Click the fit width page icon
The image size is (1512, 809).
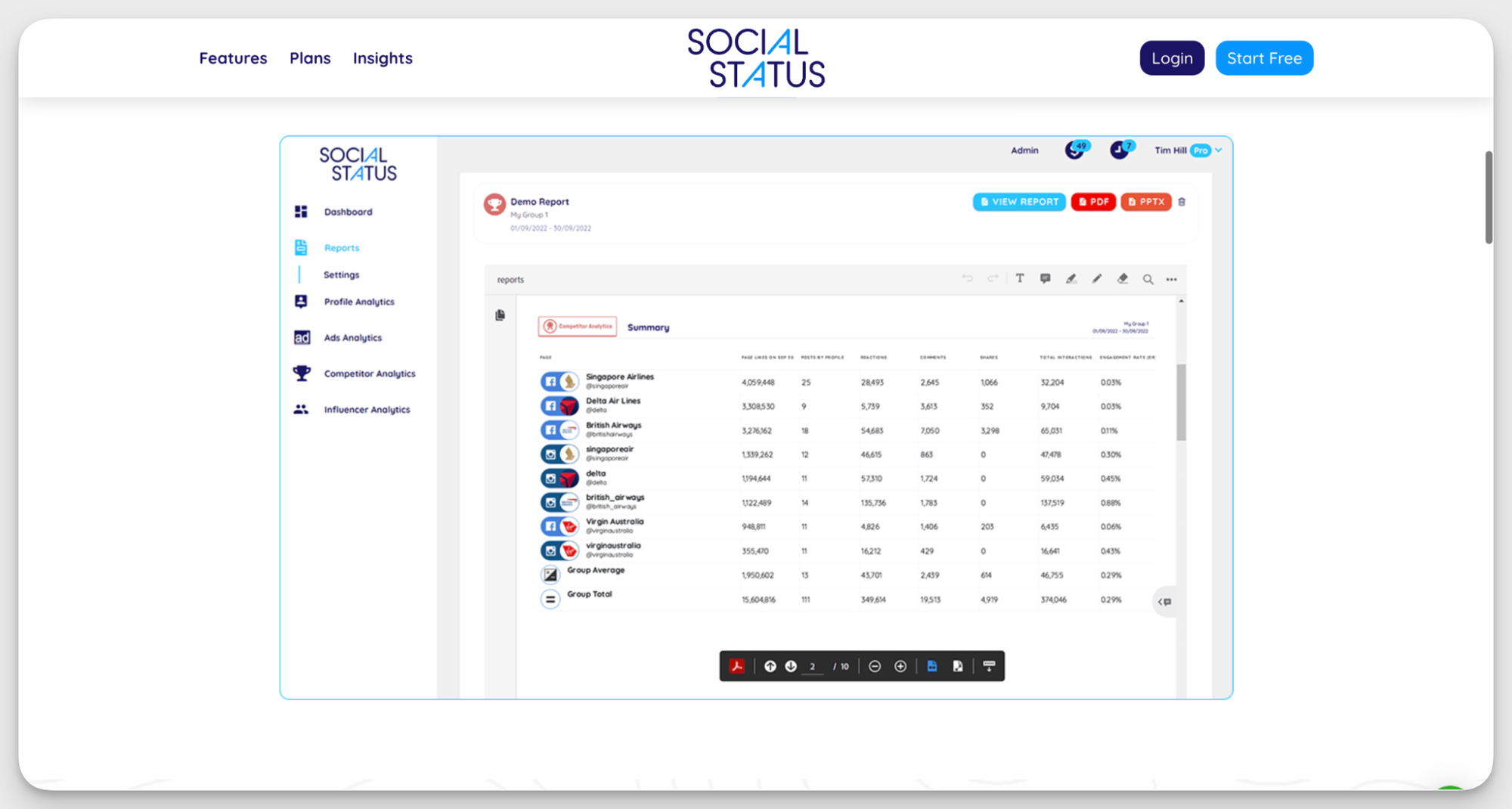click(x=932, y=666)
